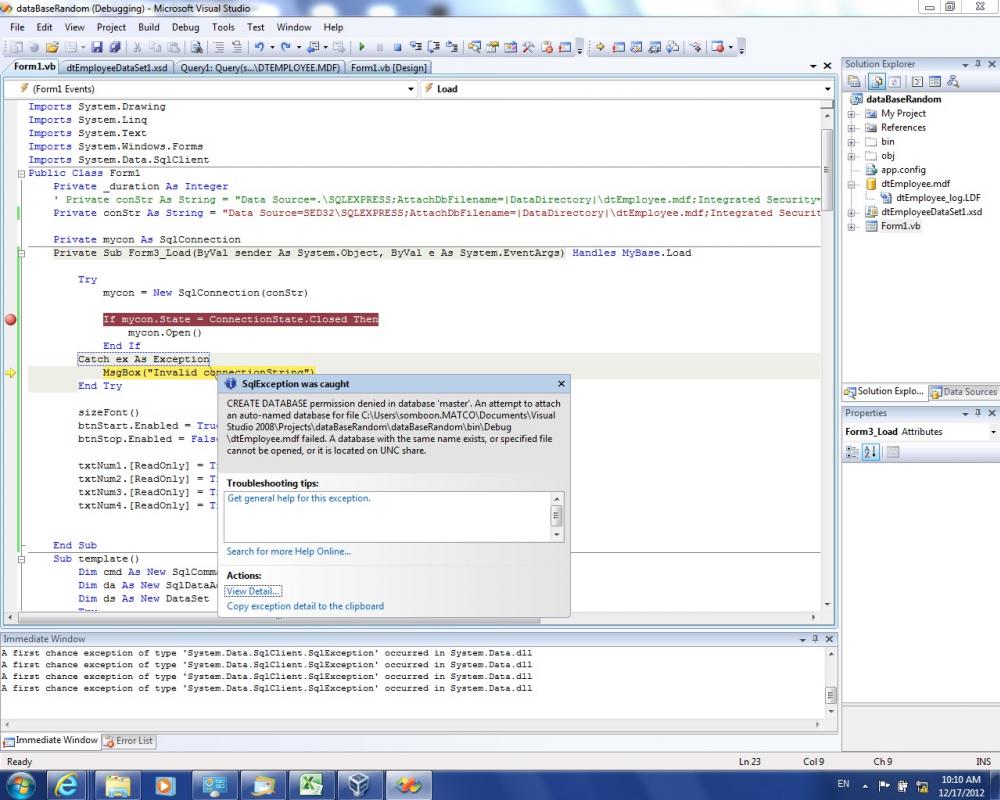Image resolution: width=1000 pixels, height=800 pixels.
Task: Open the Debug menu
Action: click(x=185, y=27)
